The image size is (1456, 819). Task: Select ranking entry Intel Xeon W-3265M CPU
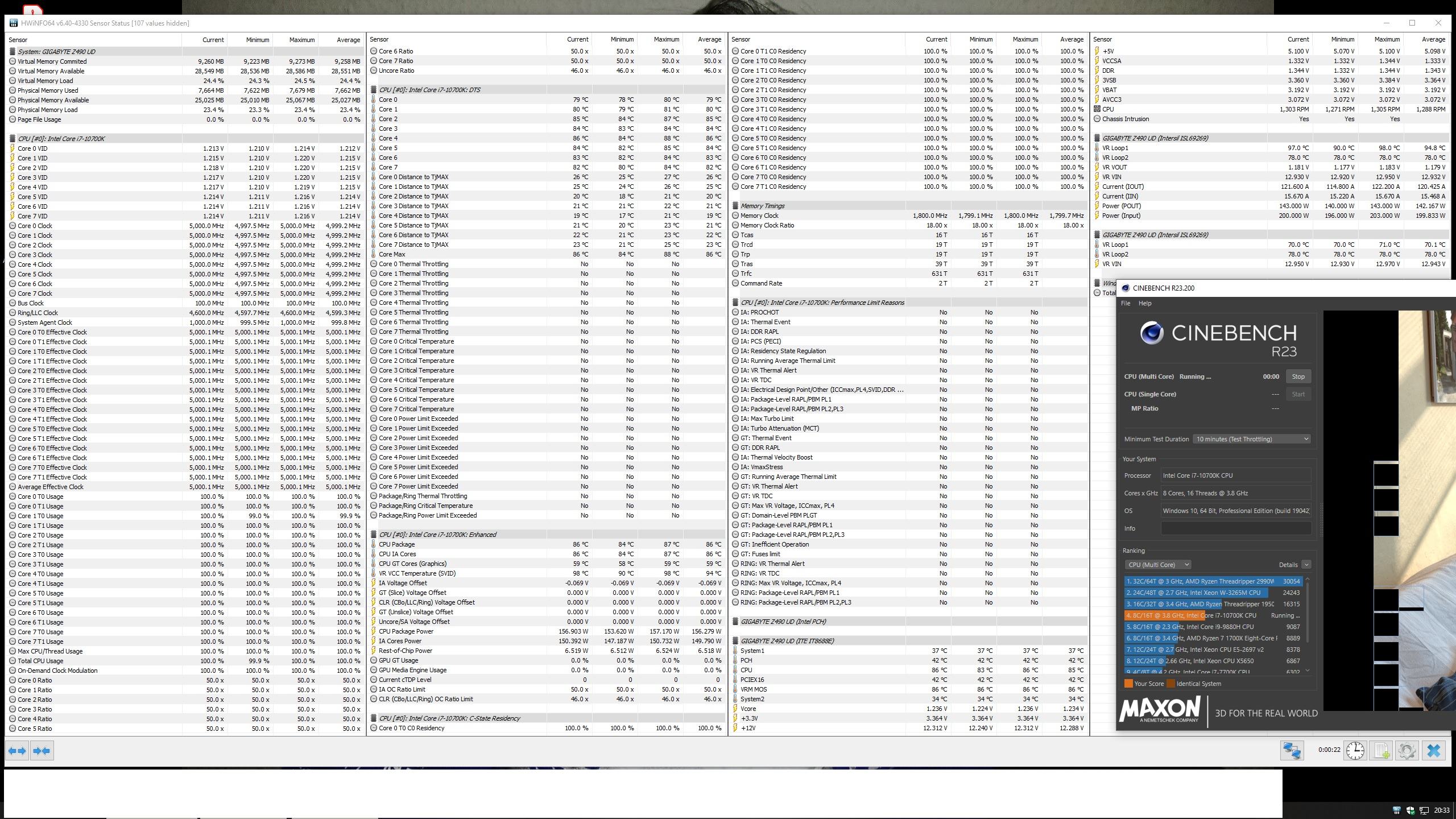(1213, 593)
